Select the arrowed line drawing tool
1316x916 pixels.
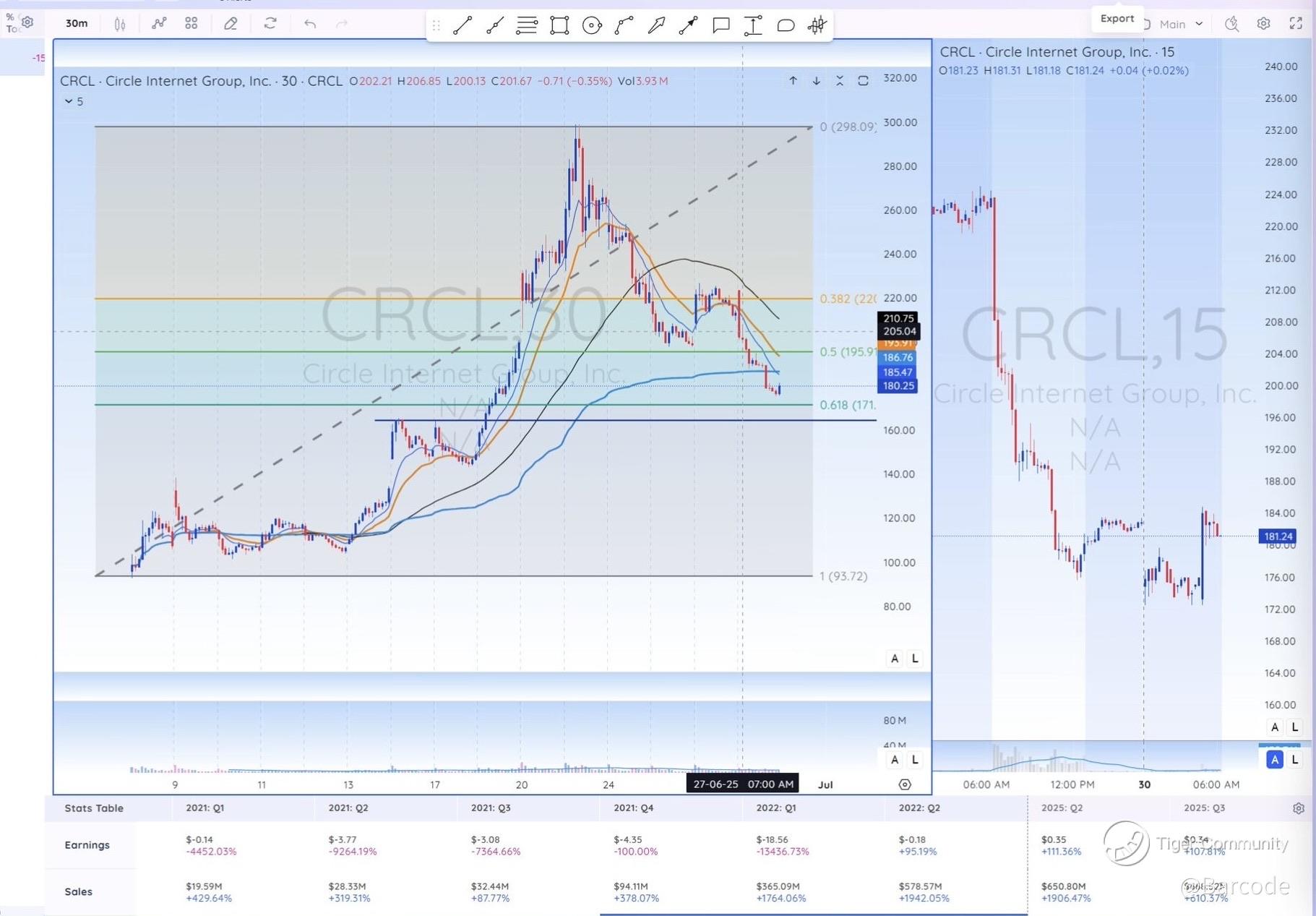tap(689, 26)
